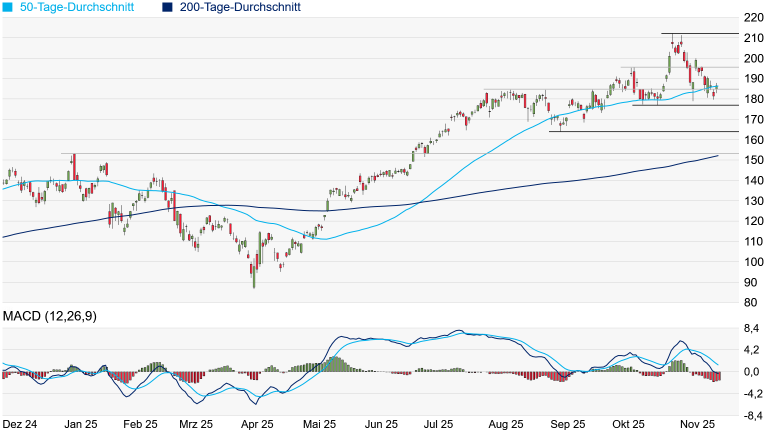Select the Okt 25 date label
765x430 pixels.
pos(631,424)
